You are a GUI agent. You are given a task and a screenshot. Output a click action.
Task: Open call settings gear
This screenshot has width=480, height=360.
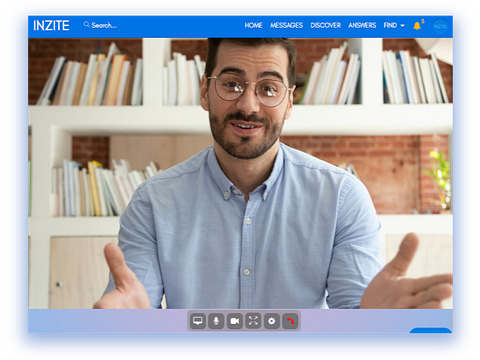click(x=272, y=321)
